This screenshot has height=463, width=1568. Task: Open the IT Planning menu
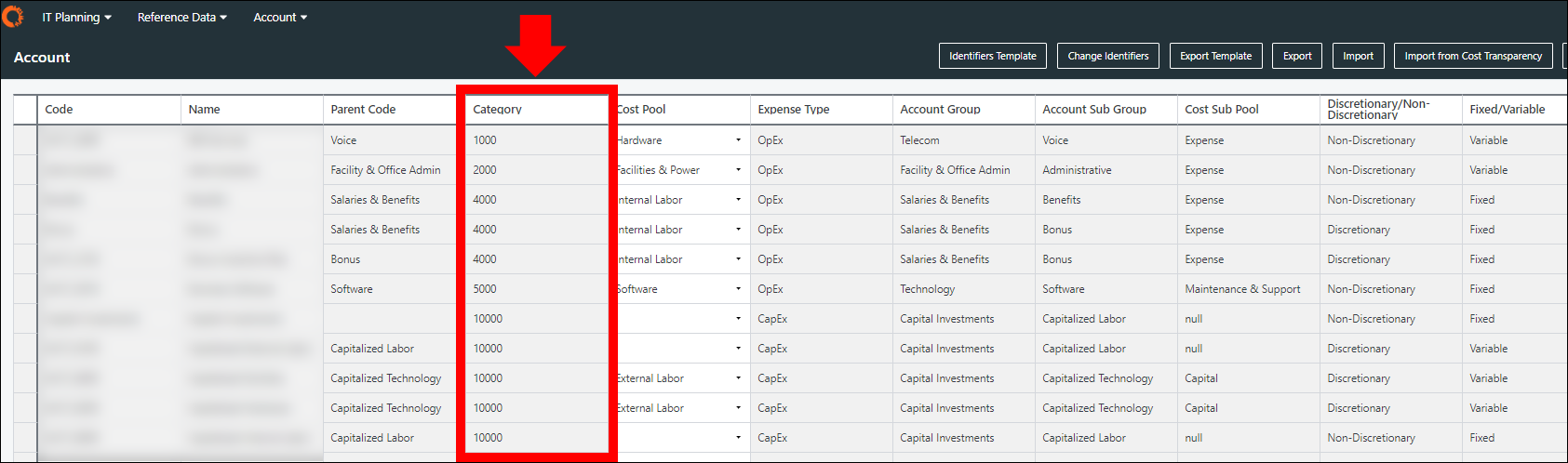pos(76,17)
